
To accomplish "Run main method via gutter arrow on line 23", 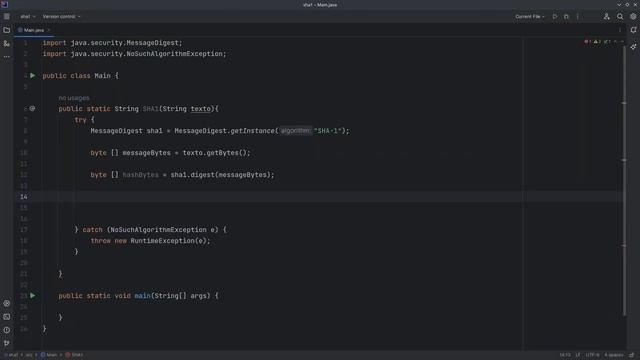I will pyautogui.click(x=33, y=296).
